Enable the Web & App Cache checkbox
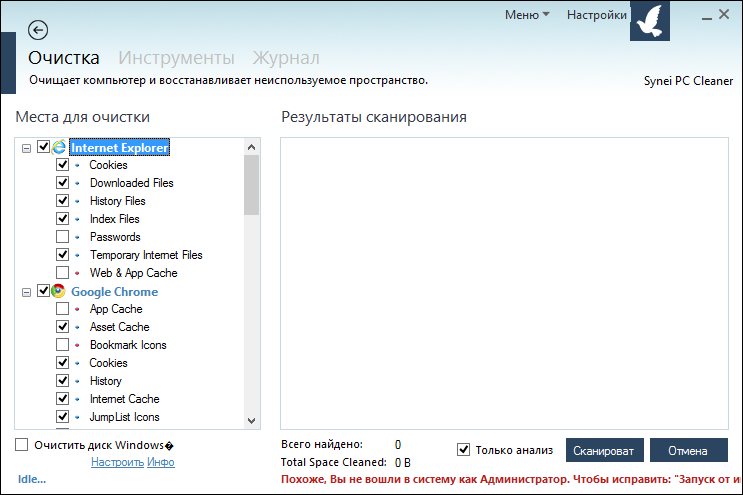This screenshot has width=743, height=495. tap(63, 272)
